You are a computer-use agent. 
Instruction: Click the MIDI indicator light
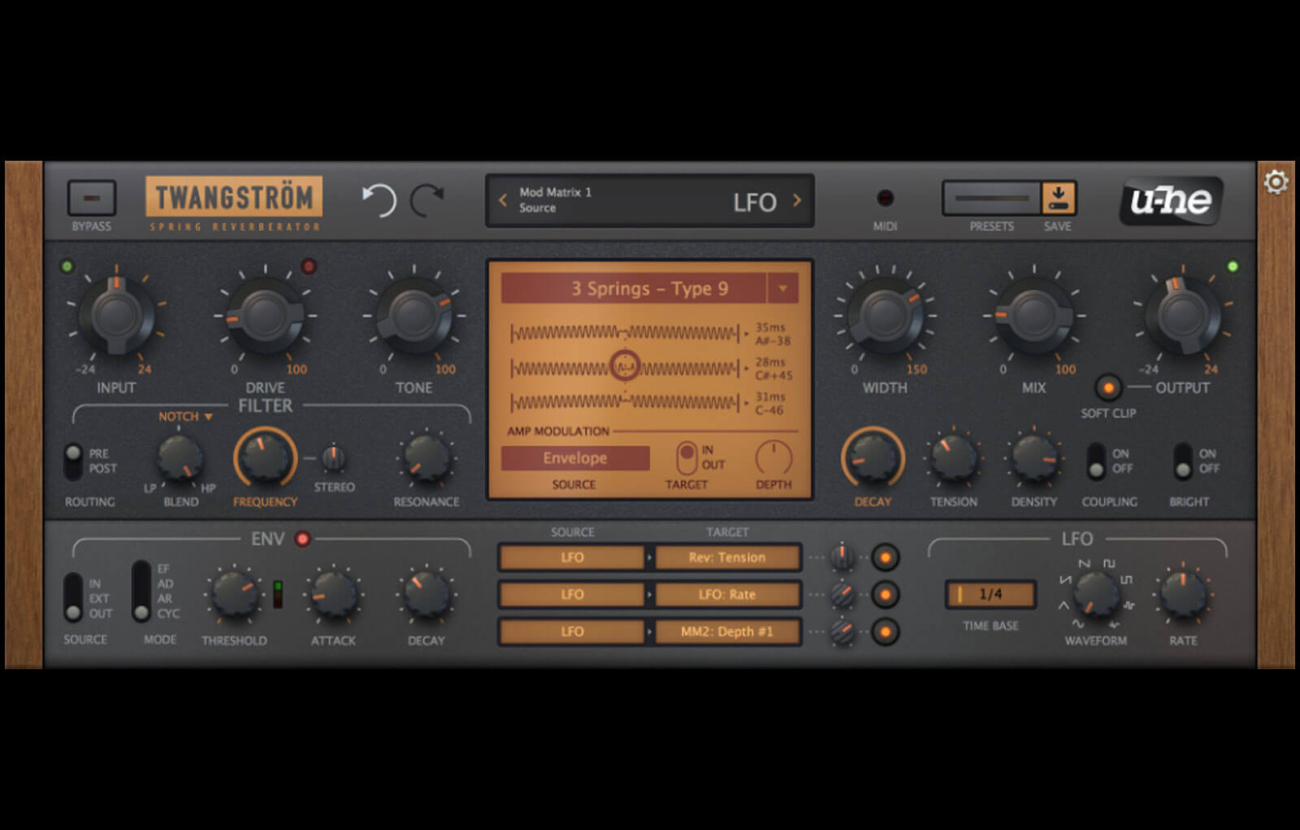tap(885, 198)
